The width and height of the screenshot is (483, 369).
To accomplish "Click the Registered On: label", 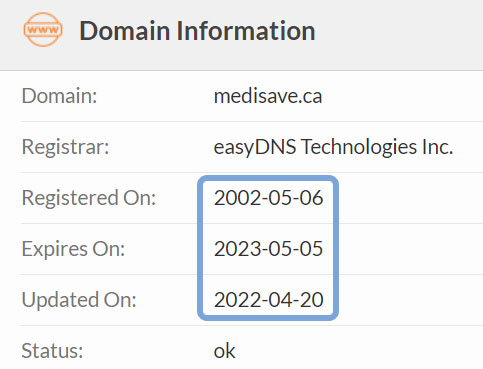I will click(x=89, y=198).
